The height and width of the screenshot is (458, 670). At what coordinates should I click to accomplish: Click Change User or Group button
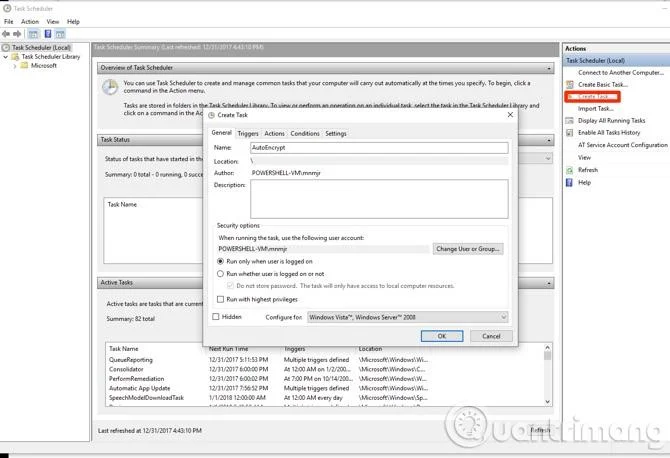(x=468, y=249)
